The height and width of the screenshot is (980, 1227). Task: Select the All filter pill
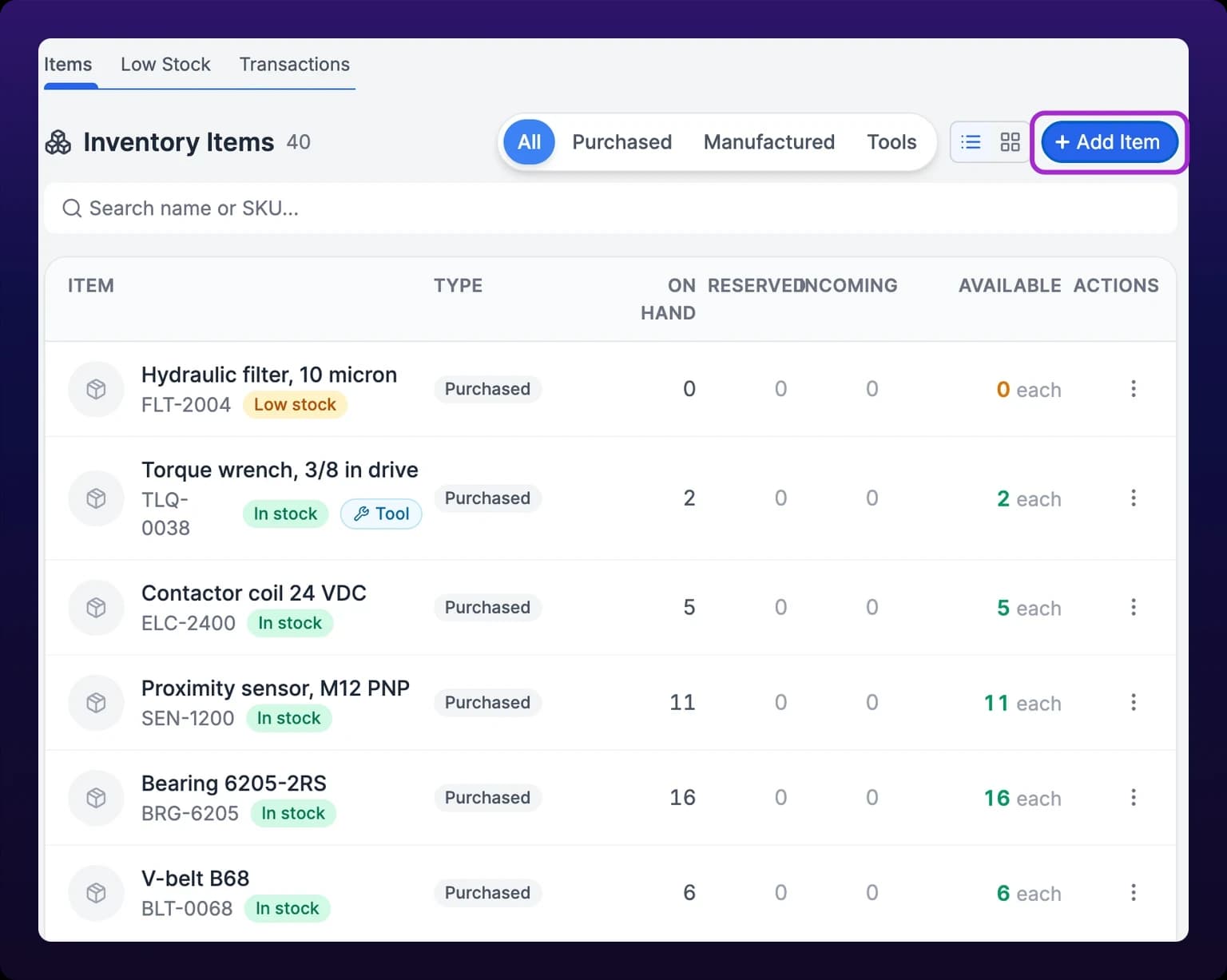click(529, 142)
